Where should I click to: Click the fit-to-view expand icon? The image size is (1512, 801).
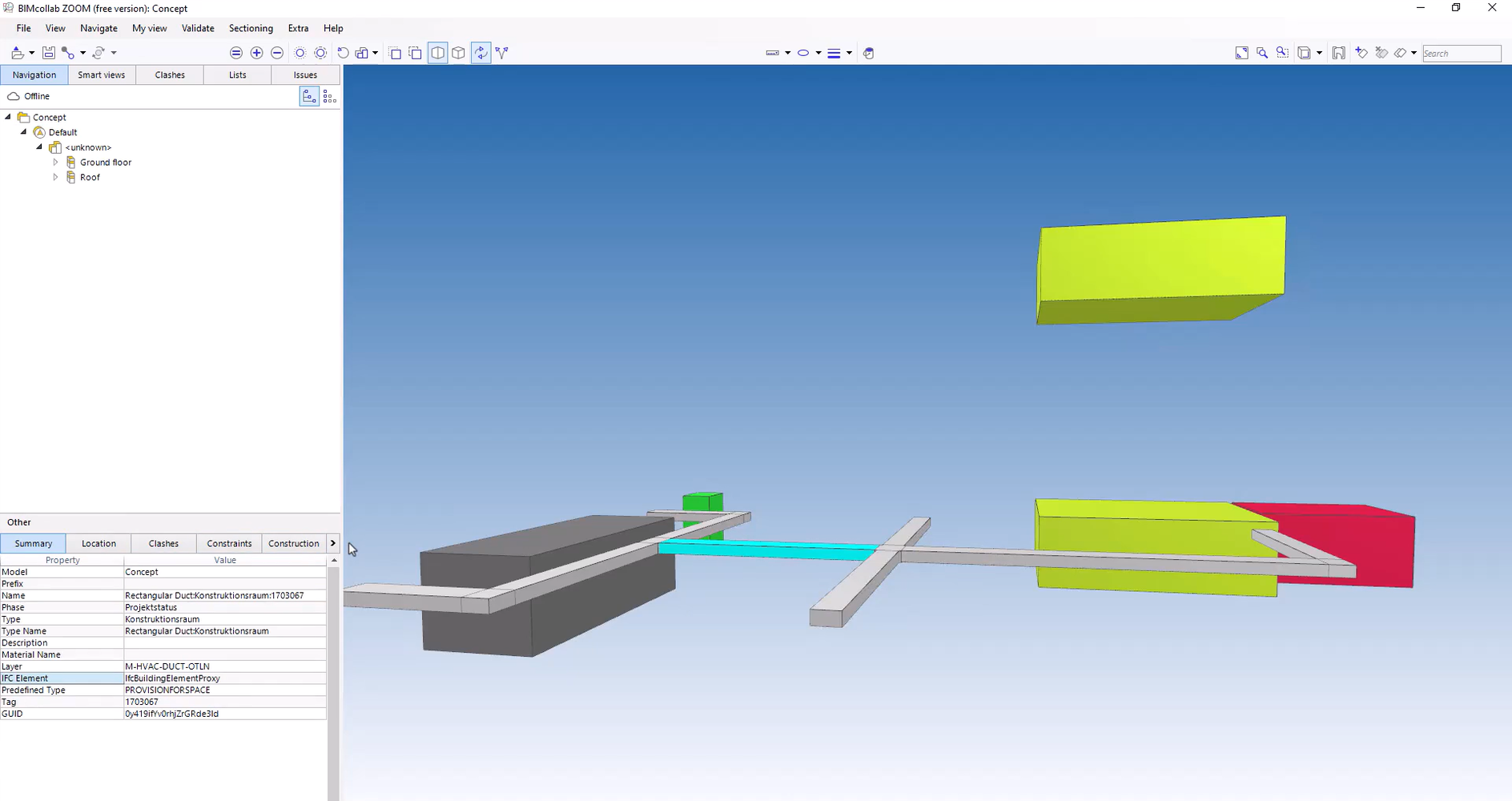click(x=1241, y=53)
